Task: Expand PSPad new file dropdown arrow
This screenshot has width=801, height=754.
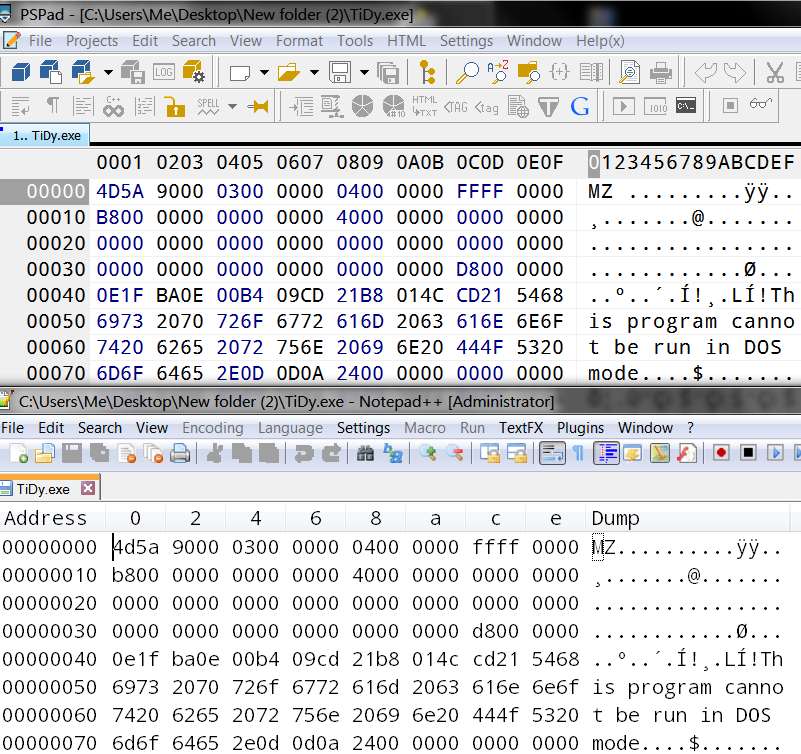Action: pyautogui.click(x=264, y=73)
